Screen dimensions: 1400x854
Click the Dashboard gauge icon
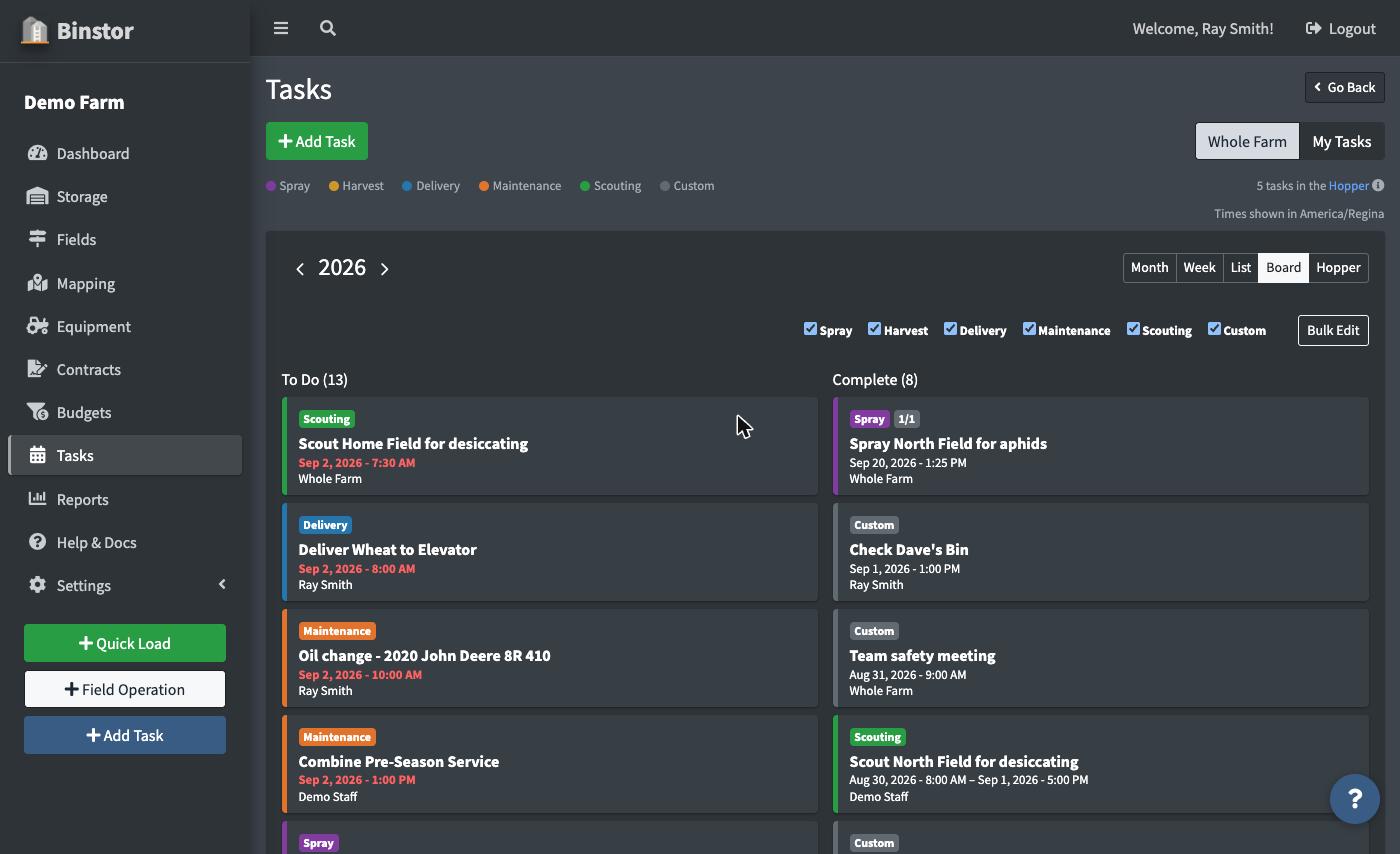[x=38, y=153]
